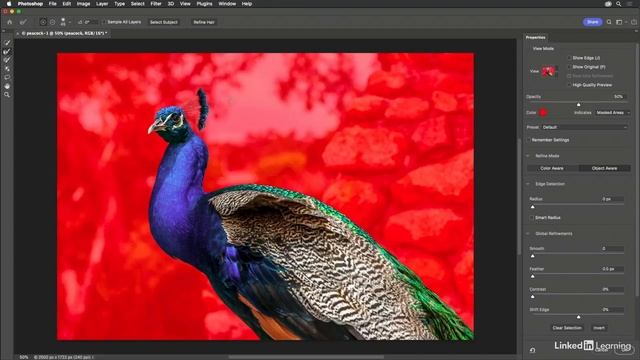The width and height of the screenshot is (640, 360).
Task: Enable High Quality Preview checkbox
Action: [569, 85]
